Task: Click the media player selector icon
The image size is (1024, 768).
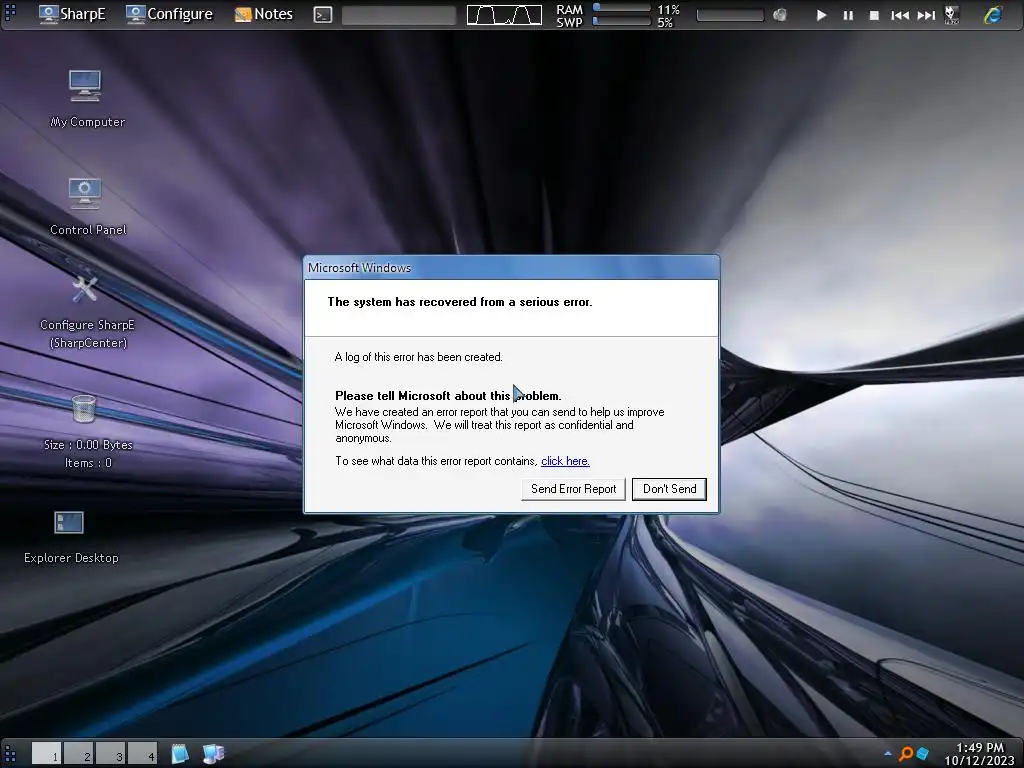Action: point(952,15)
